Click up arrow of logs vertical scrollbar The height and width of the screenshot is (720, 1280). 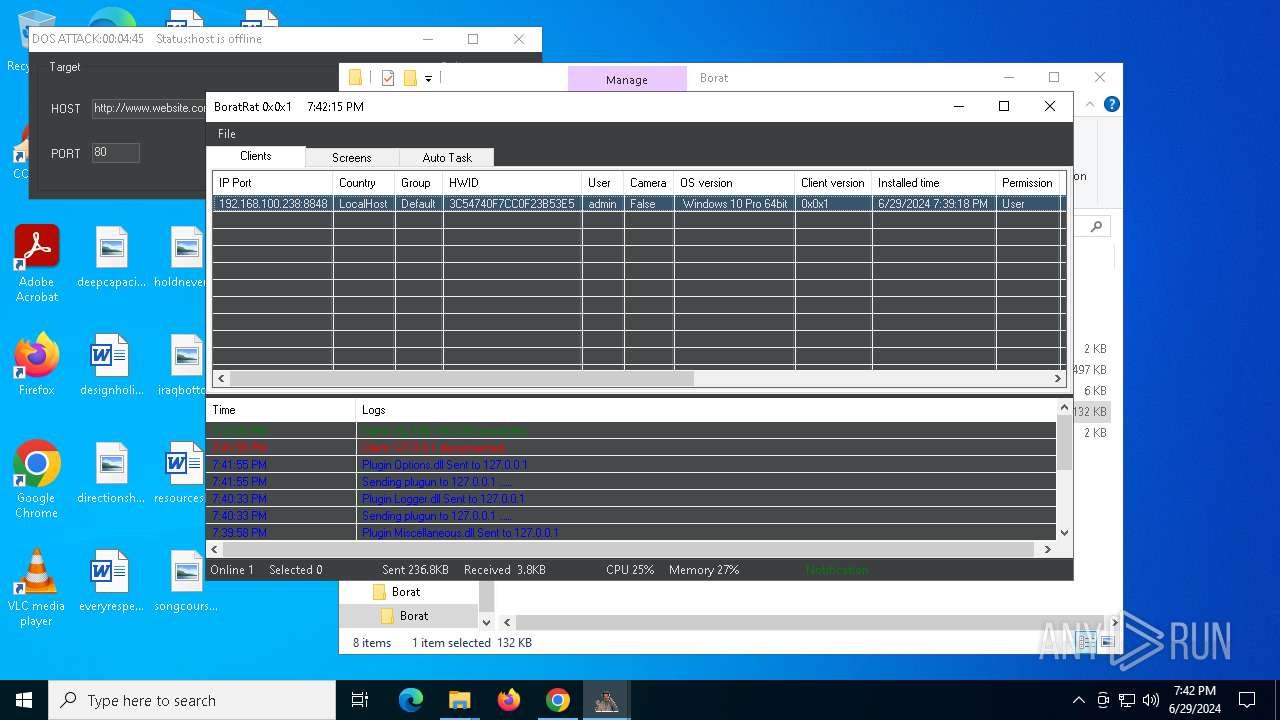1064,408
